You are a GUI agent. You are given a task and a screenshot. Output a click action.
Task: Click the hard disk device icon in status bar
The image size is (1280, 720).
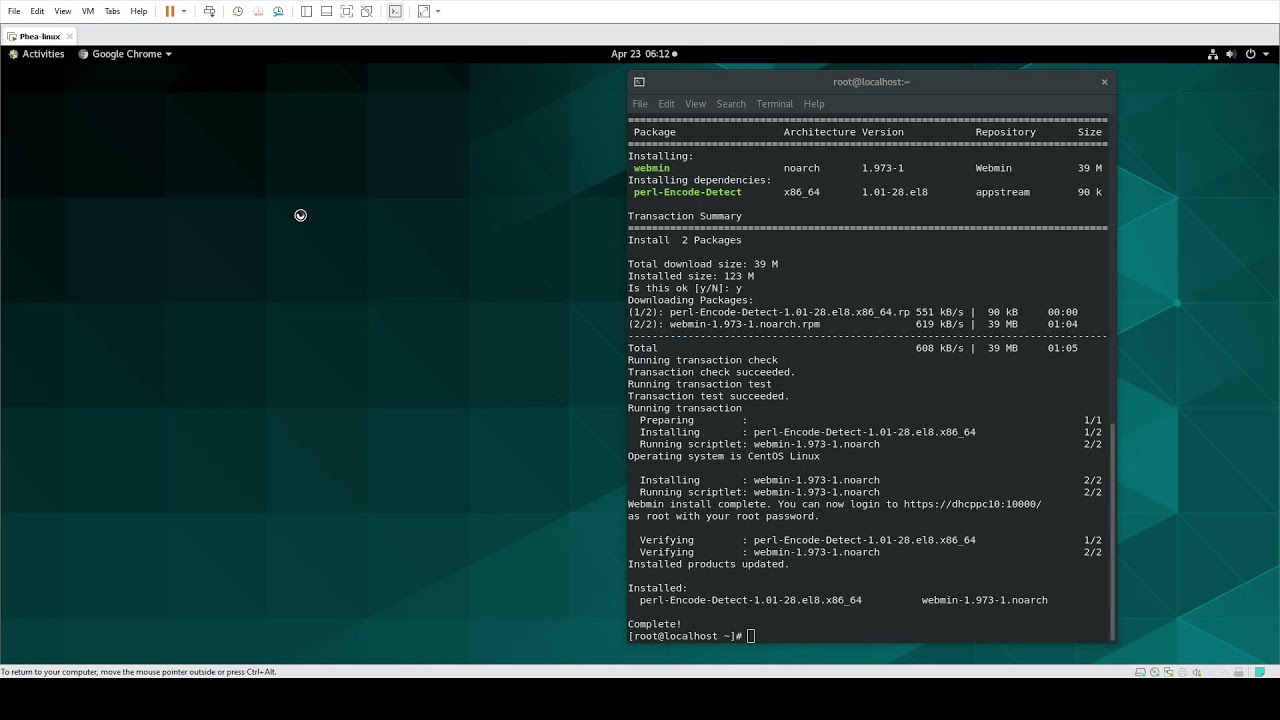1140,672
